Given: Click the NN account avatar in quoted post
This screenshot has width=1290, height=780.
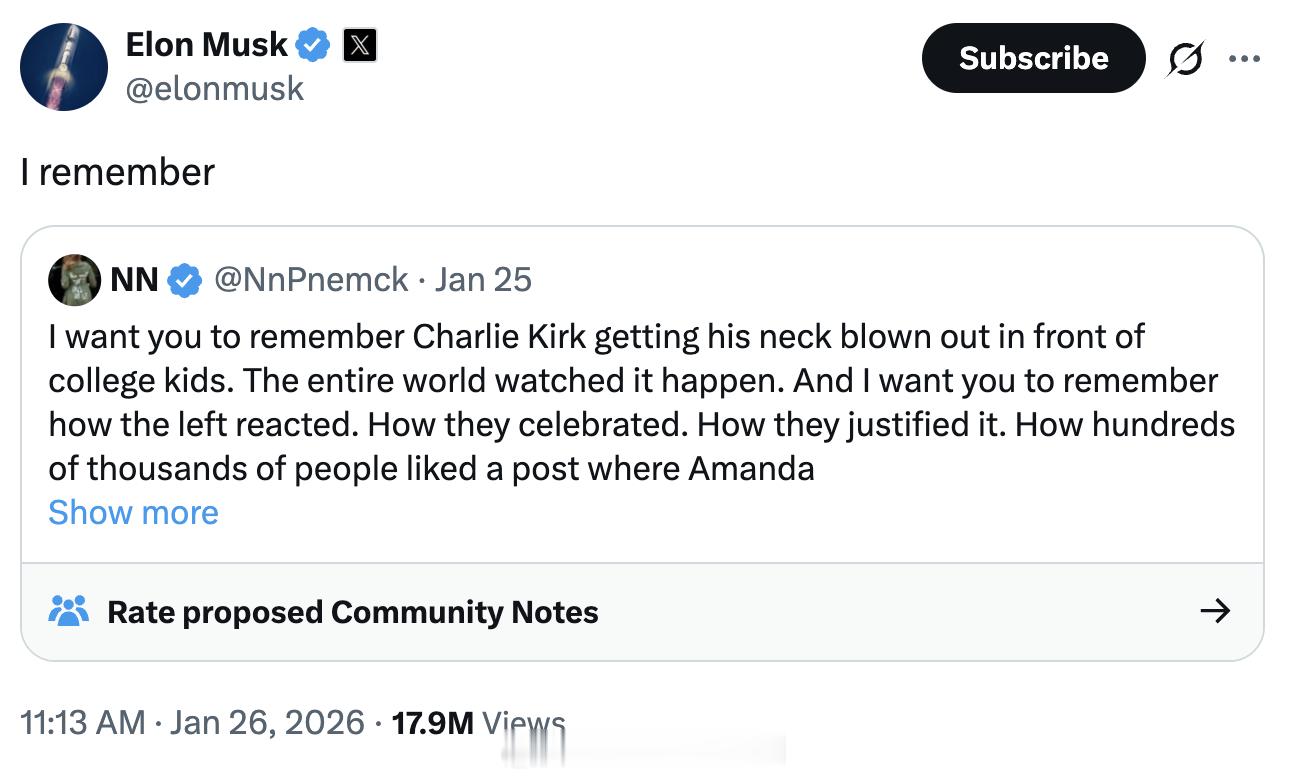Looking at the screenshot, I should pos(74,280).
